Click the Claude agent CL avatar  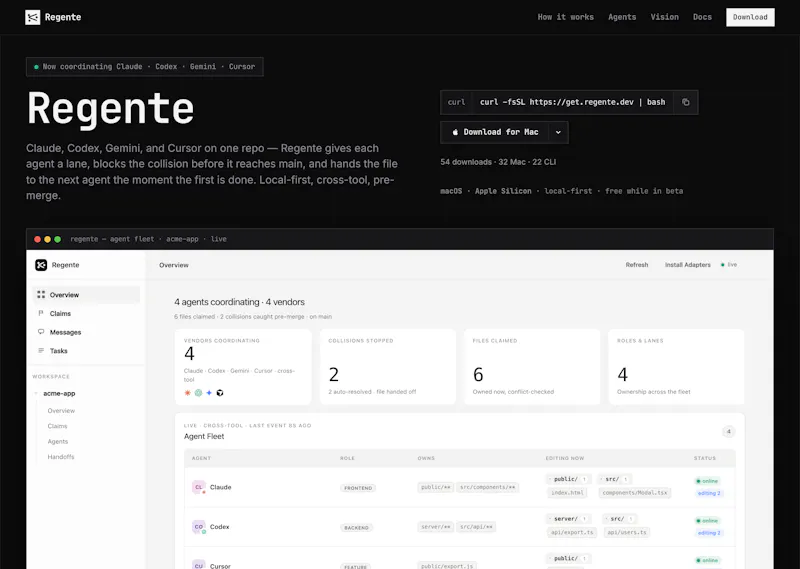click(x=198, y=487)
